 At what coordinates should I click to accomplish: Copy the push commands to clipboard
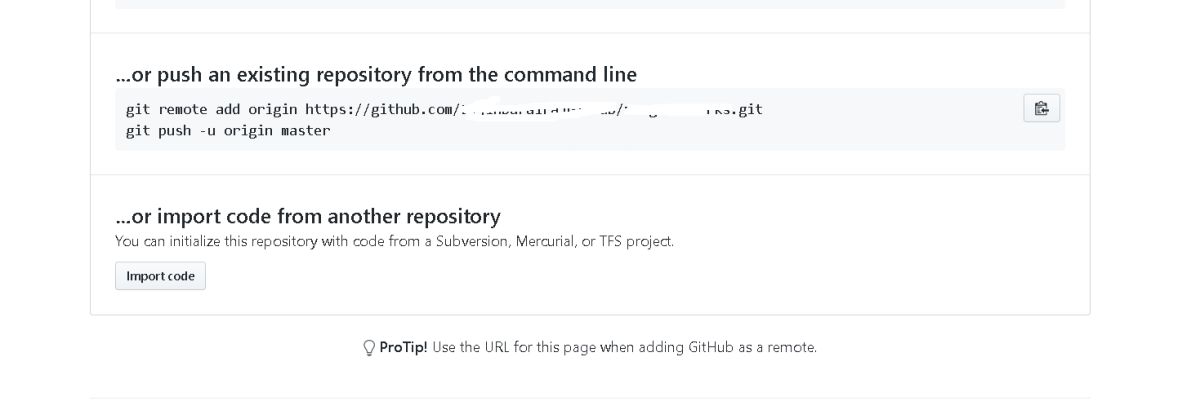coord(1041,108)
